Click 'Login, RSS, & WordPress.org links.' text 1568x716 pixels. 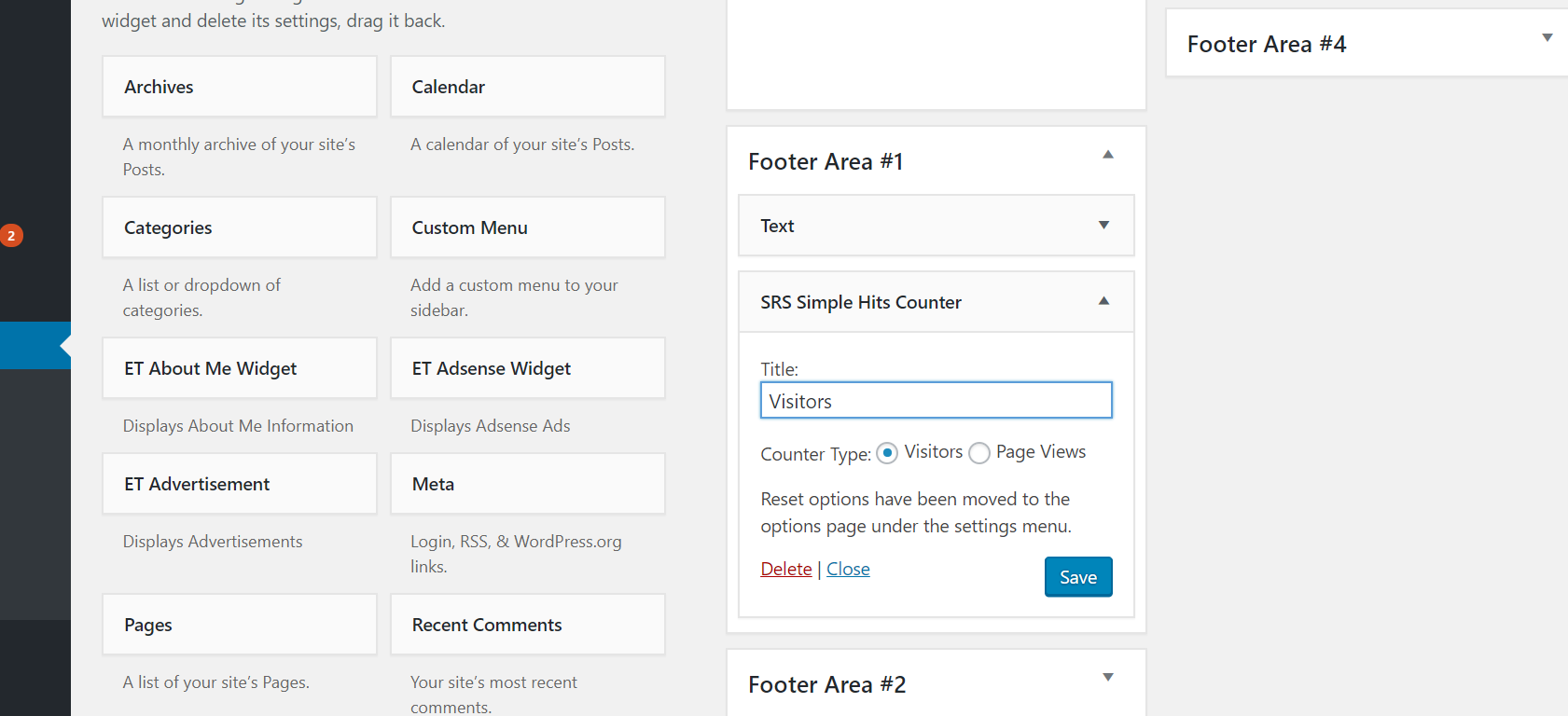point(516,554)
